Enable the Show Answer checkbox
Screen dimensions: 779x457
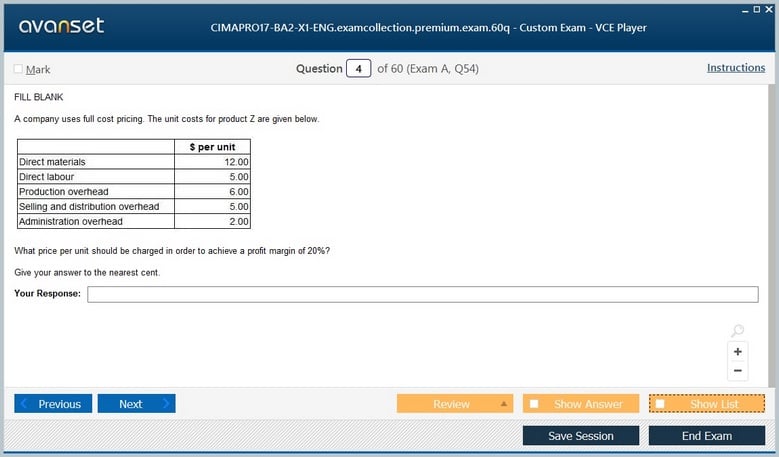point(534,404)
